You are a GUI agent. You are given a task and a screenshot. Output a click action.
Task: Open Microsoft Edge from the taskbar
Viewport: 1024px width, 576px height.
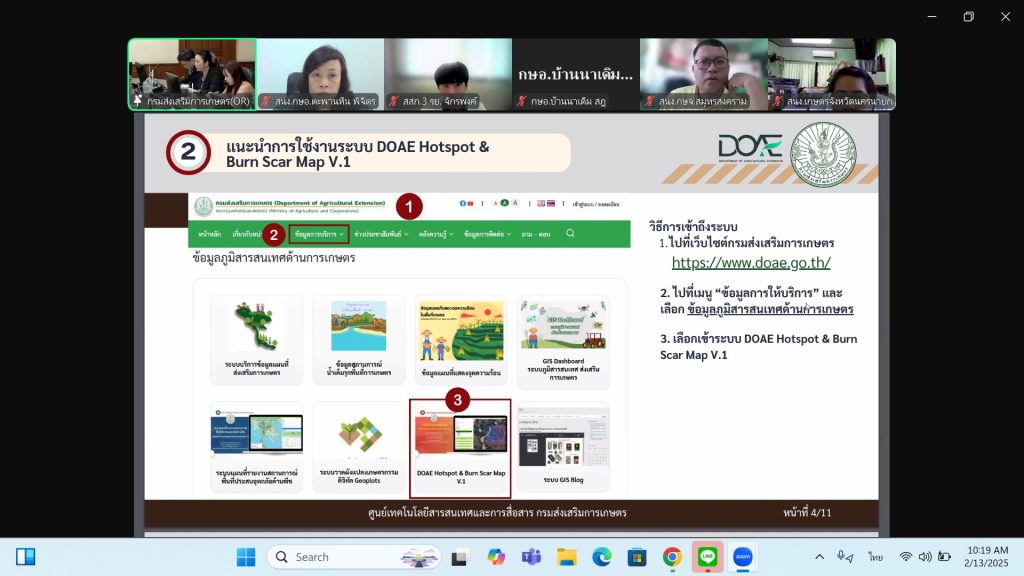click(601, 557)
